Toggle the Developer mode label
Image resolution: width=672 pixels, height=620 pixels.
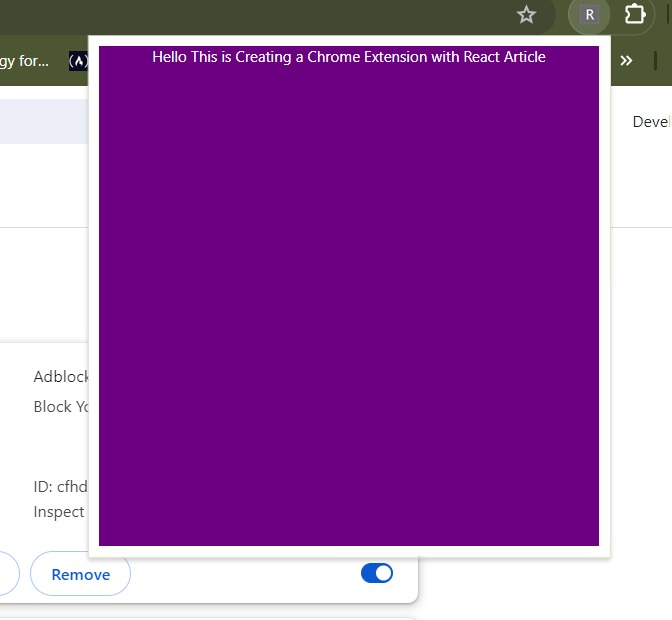point(651,122)
